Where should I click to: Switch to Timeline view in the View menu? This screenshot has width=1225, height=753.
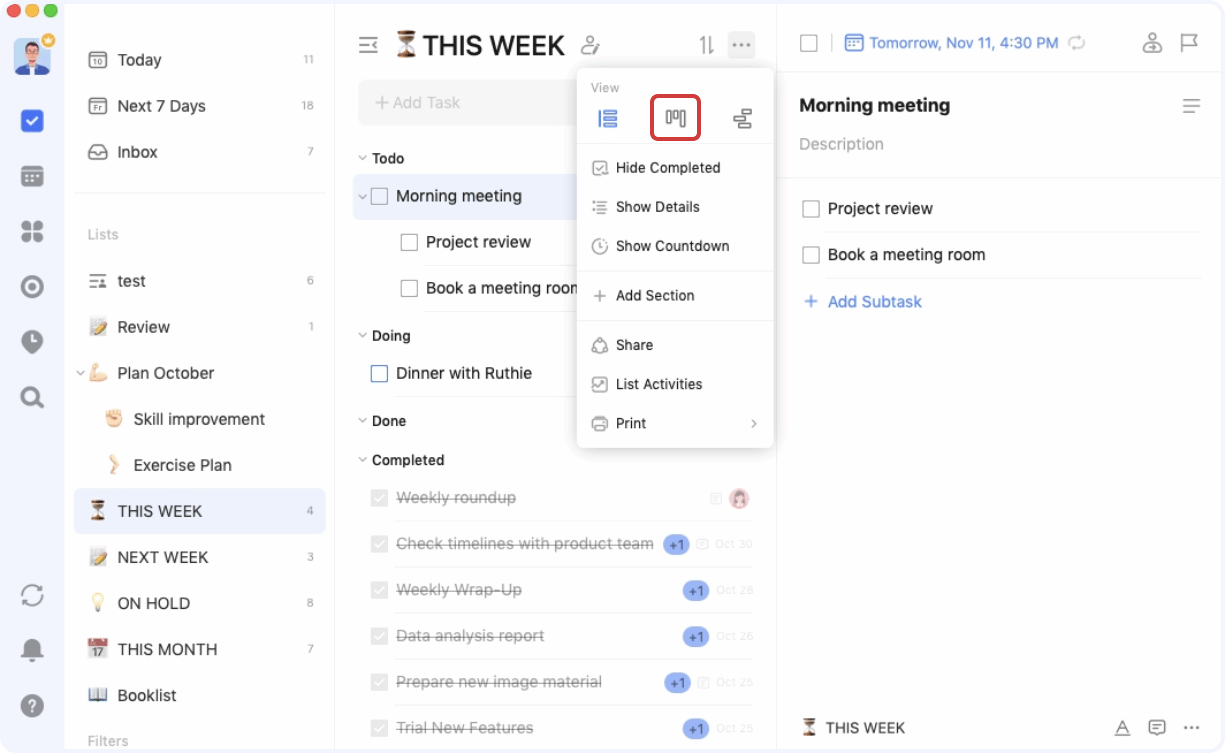743,117
